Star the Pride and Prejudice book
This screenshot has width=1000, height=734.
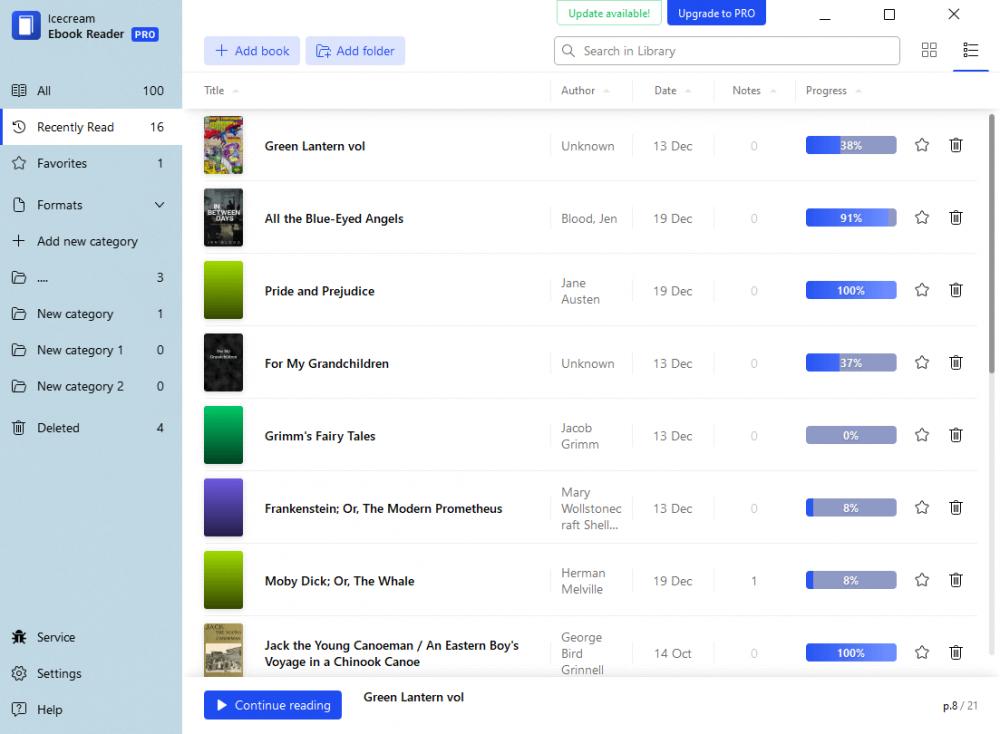(x=921, y=290)
